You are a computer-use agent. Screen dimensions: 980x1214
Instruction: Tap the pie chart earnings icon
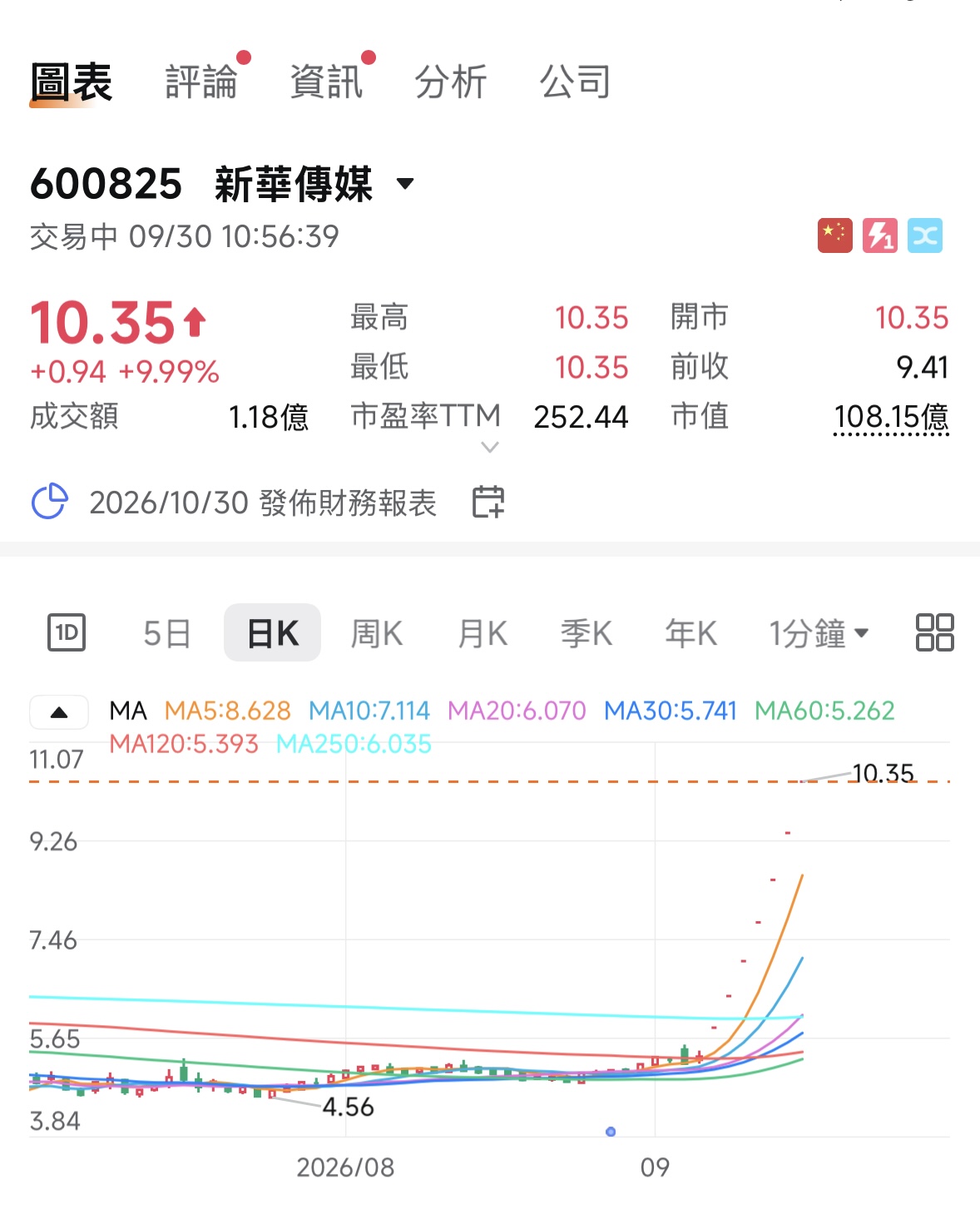click(49, 502)
